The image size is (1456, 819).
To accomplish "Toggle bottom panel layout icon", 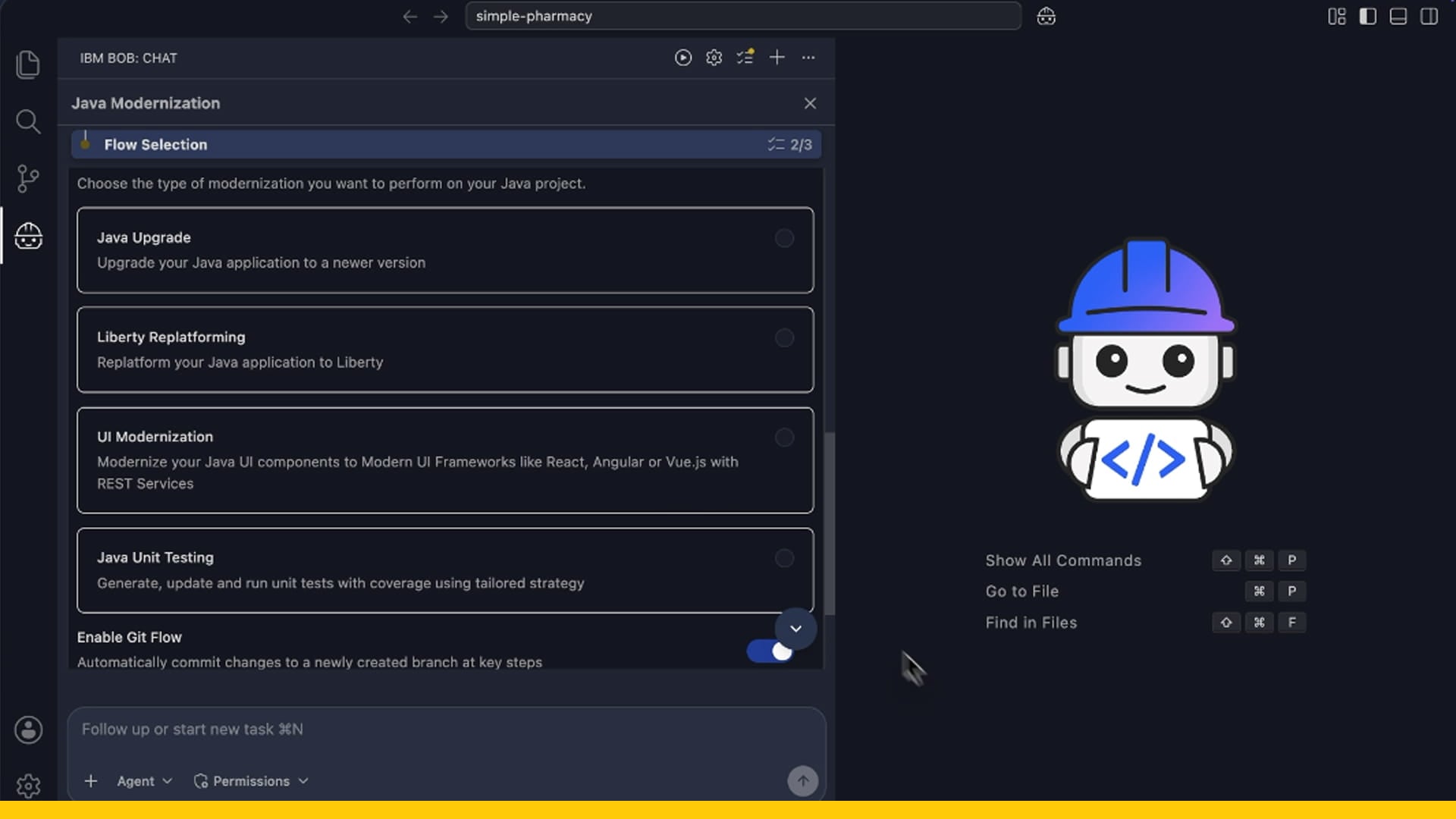I will coord(1398,16).
